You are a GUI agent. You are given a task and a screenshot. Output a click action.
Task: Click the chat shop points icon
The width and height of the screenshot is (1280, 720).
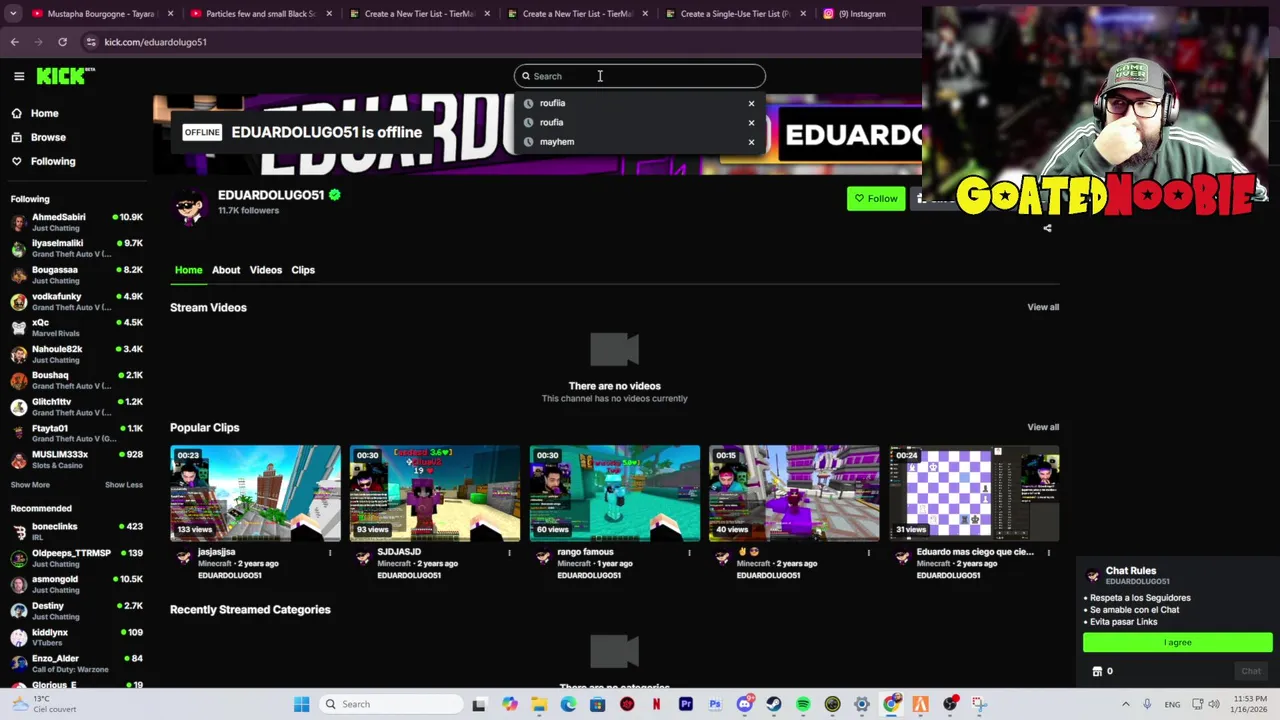[x=1096, y=671]
